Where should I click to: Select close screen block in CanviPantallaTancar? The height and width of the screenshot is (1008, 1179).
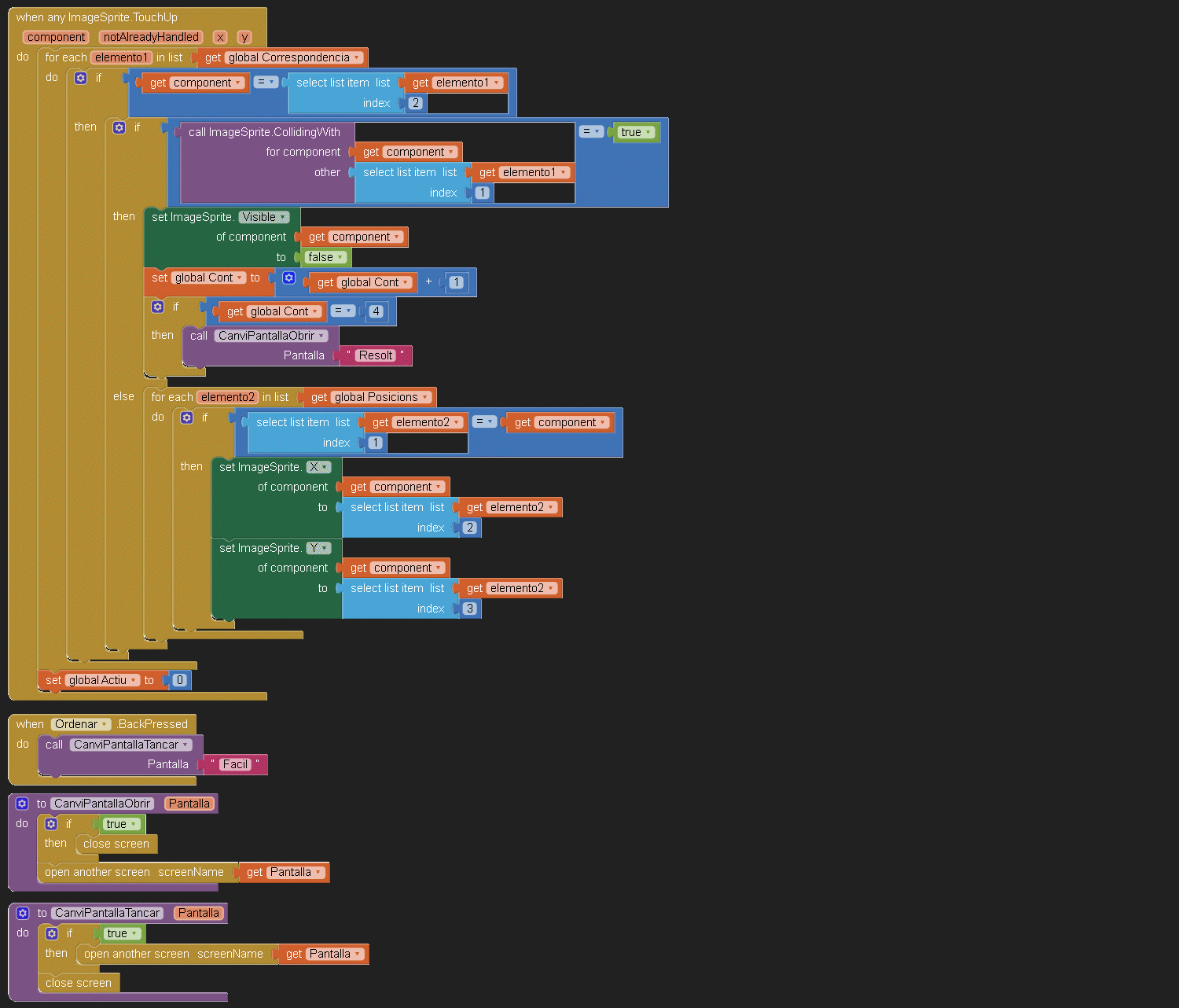coord(78,983)
